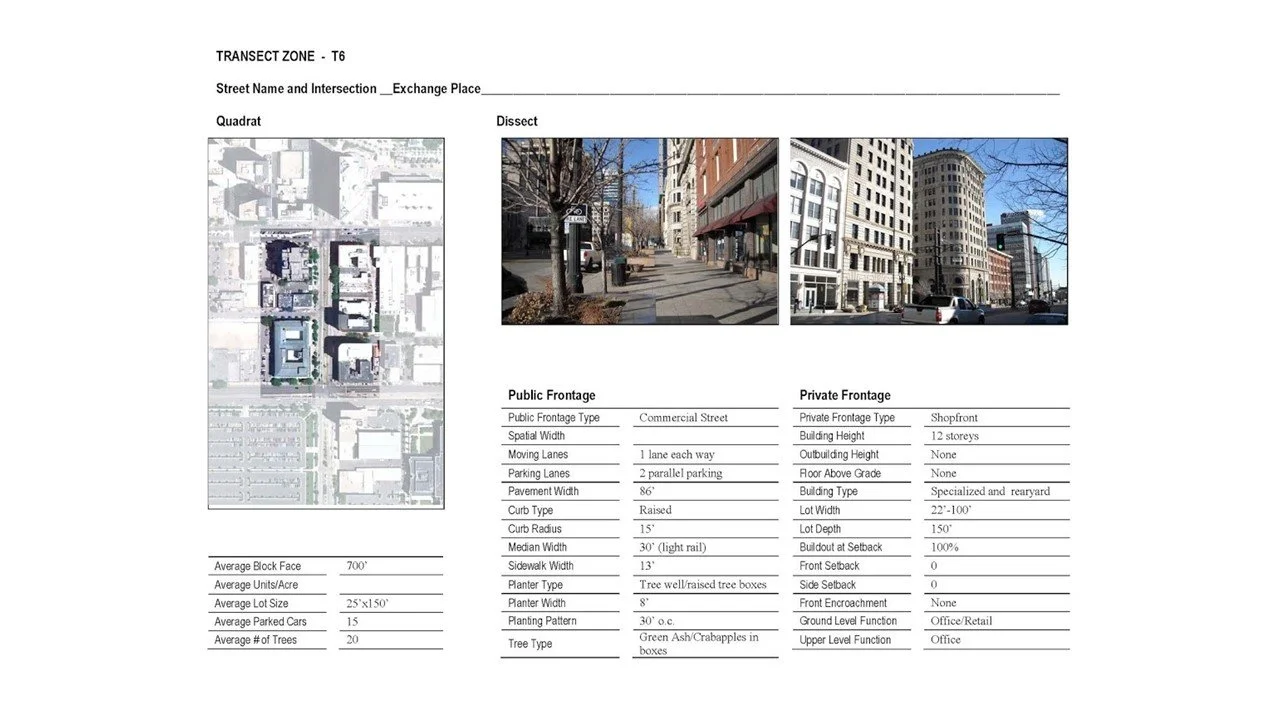The width and height of the screenshot is (1280, 720).
Task: Click the 'Ground Level Function' label
Action: pyautogui.click(x=846, y=621)
